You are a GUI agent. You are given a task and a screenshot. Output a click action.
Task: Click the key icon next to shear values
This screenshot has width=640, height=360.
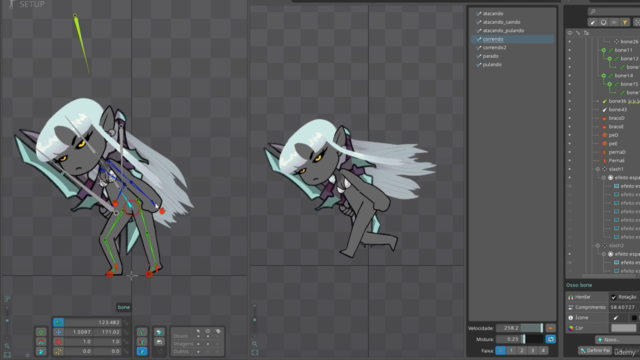coord(126,351)
